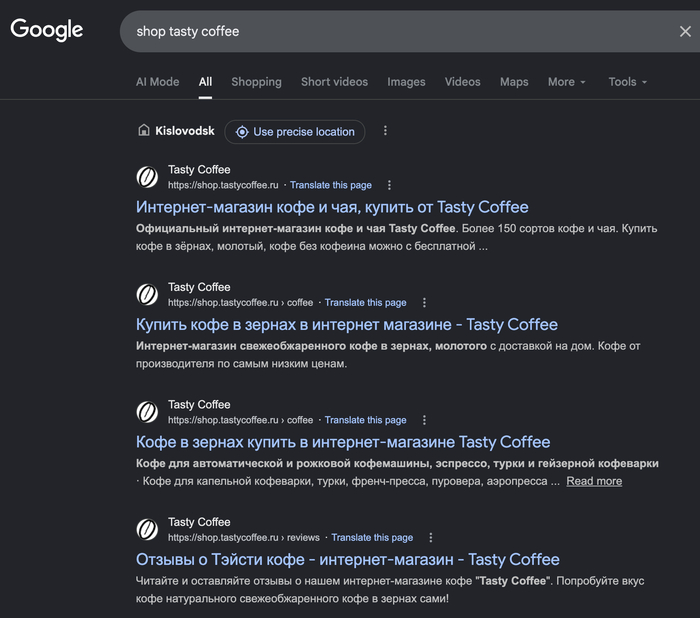Open three-dot menu for 'Кофе в зернах купить' result
The image size is (700, 618).
point(424,420)
